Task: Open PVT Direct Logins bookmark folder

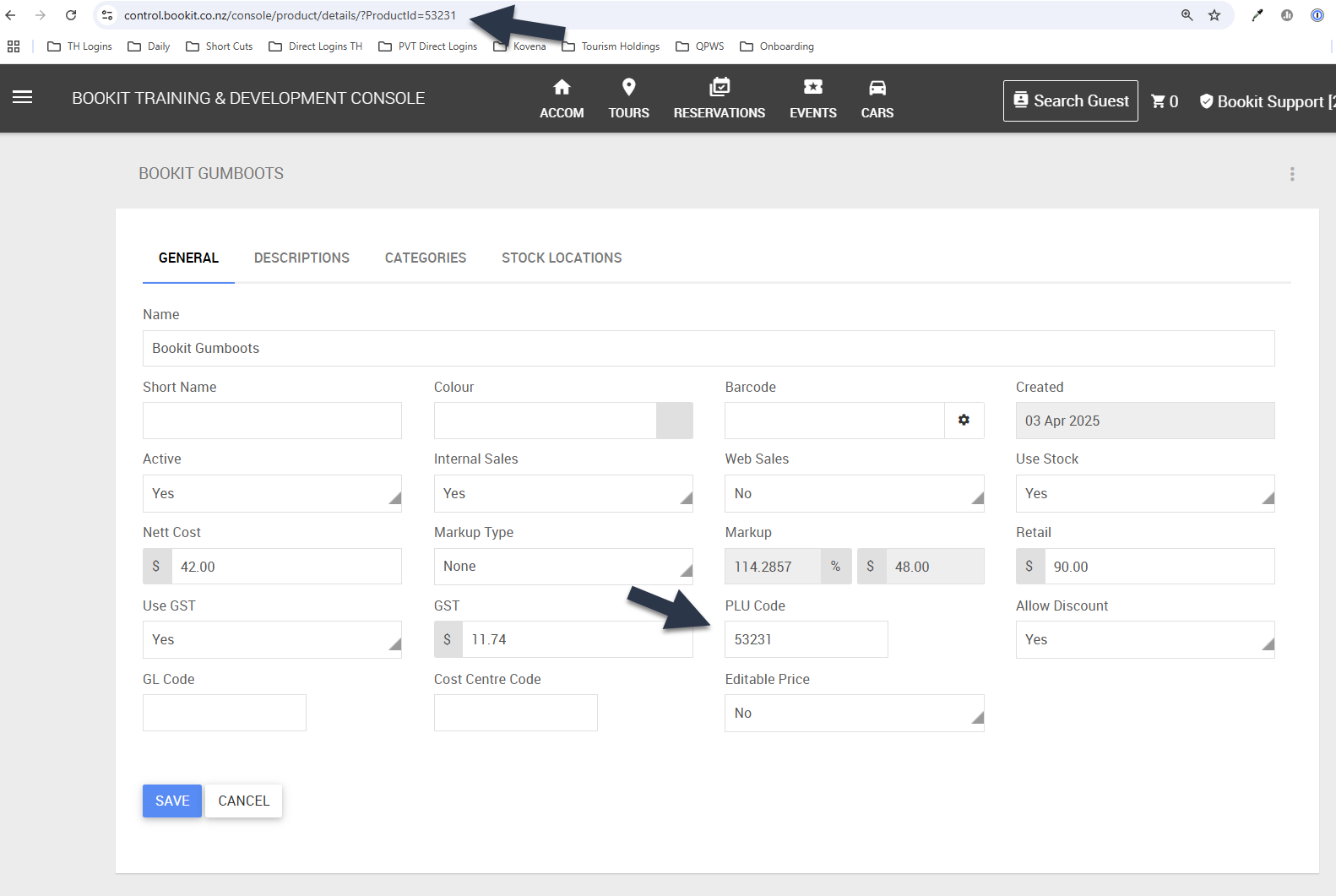Action: 428,46
